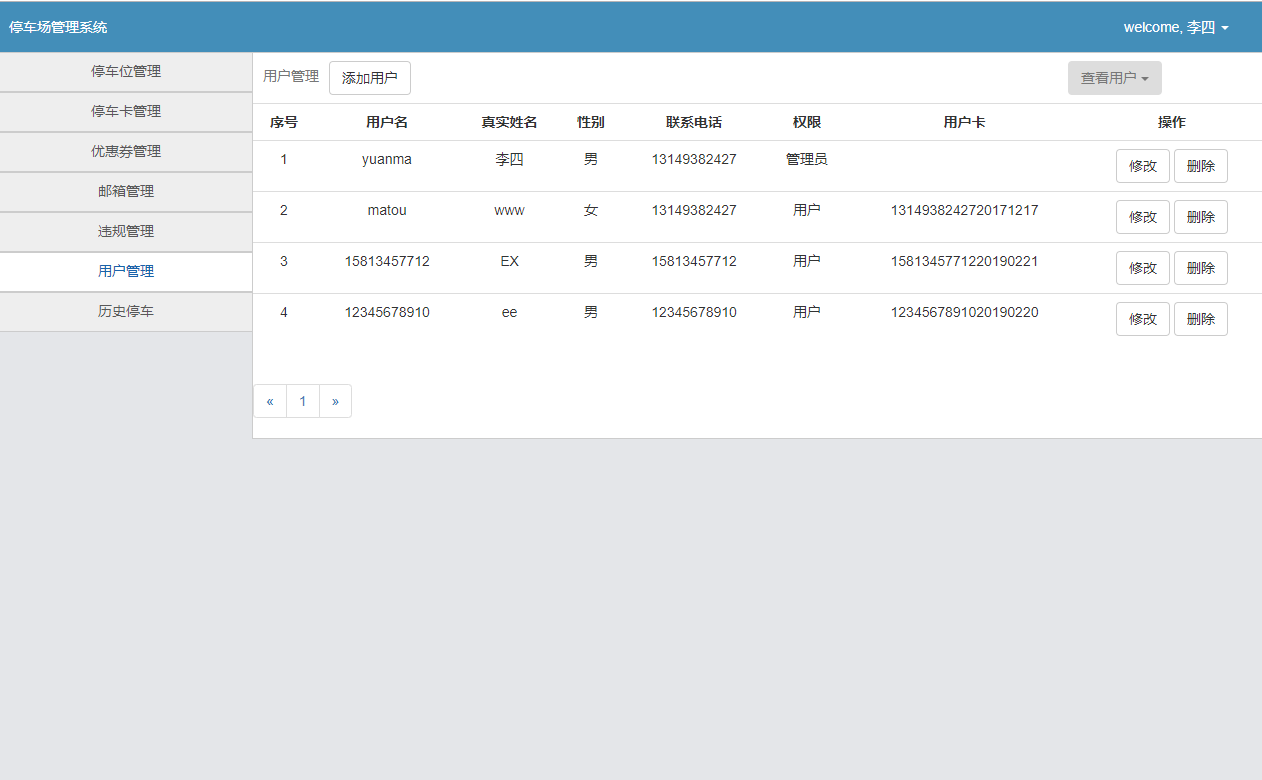1262x780 pixels.
Task: Open 历史停车 in the sidebar
Action: [126, 312]
